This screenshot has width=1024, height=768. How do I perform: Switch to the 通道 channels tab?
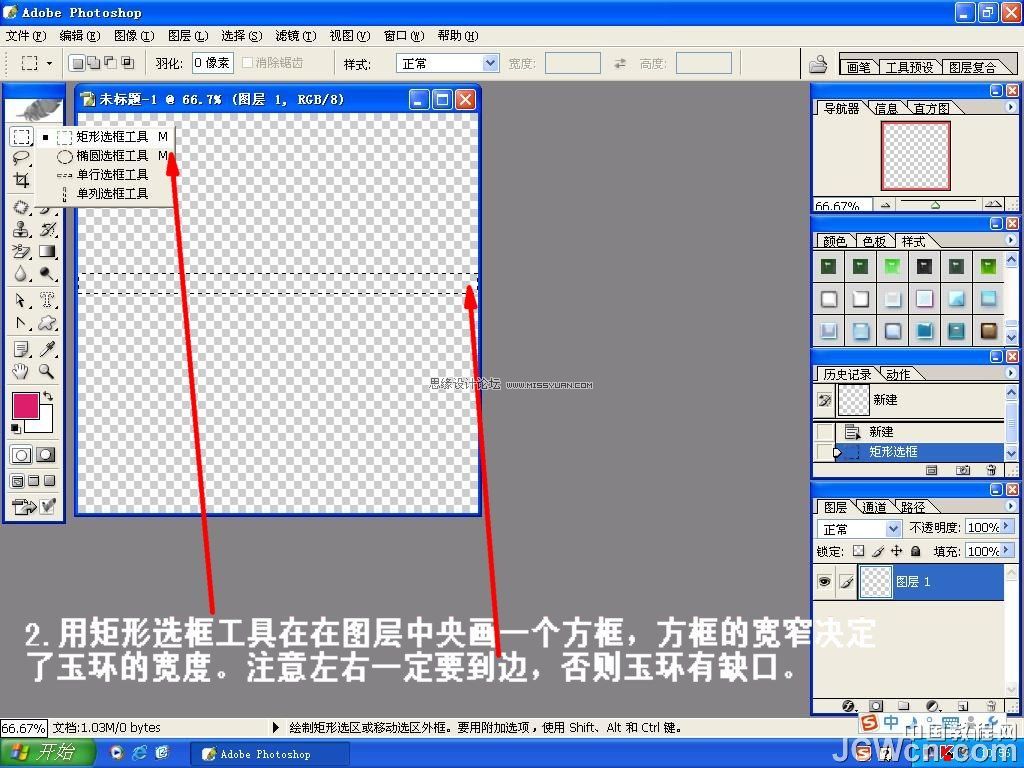[874, 507]
